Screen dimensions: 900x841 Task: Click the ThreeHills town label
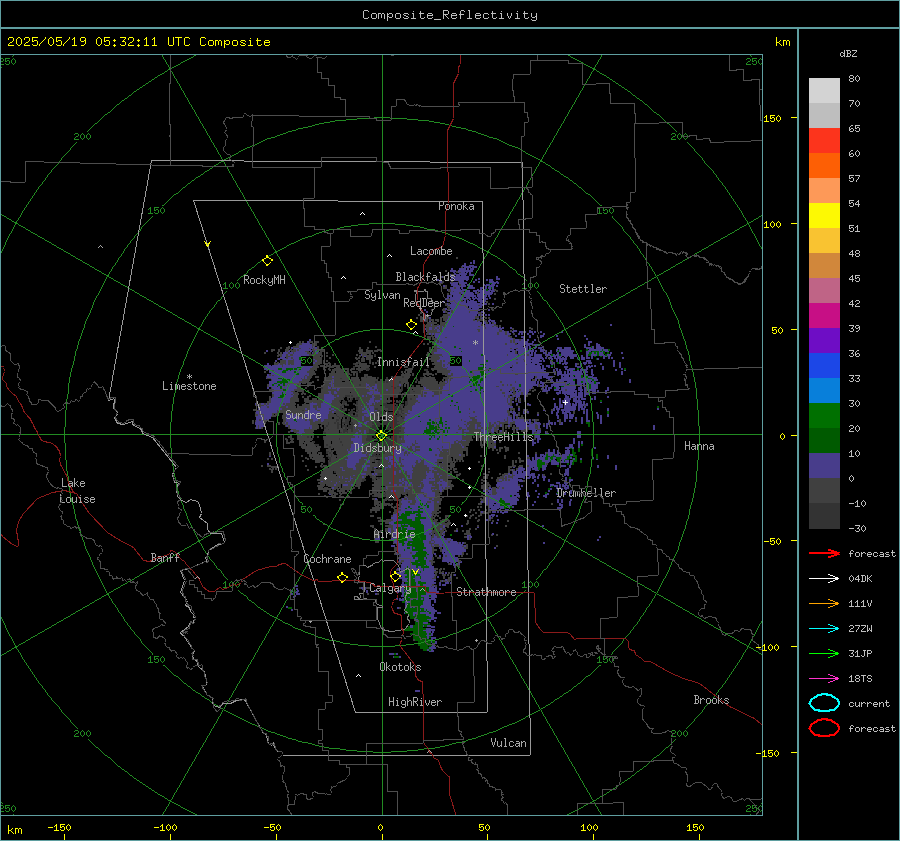click(503, 437)
